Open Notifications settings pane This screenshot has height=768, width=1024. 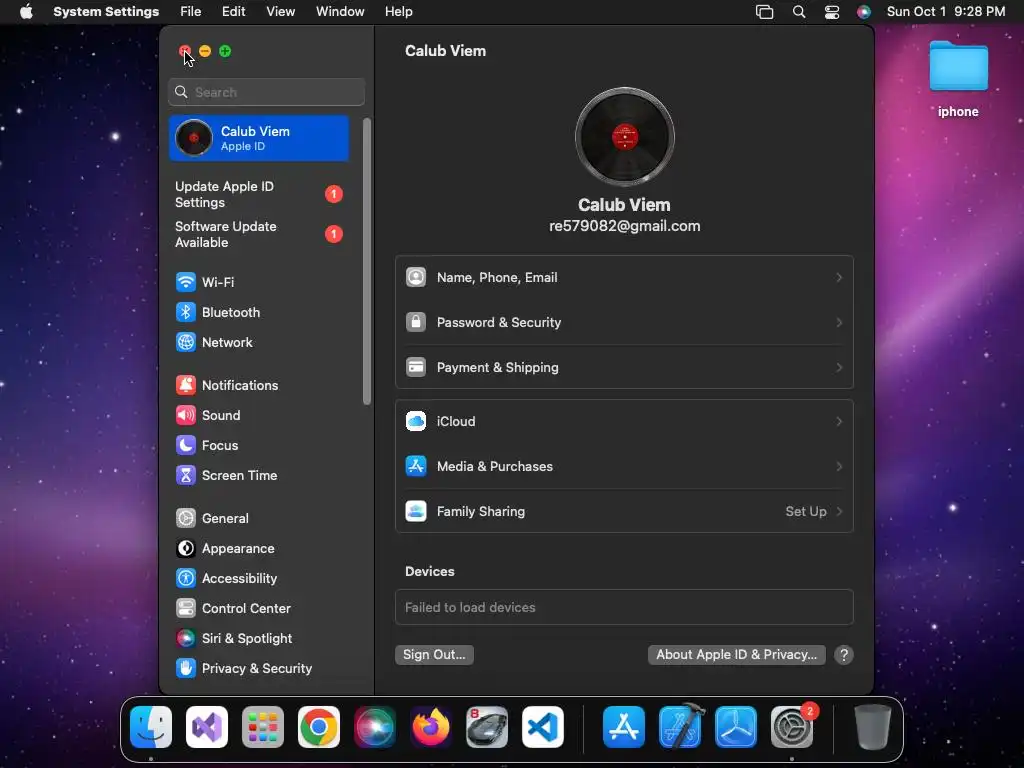pyautogui.click(x=259, y=385)
